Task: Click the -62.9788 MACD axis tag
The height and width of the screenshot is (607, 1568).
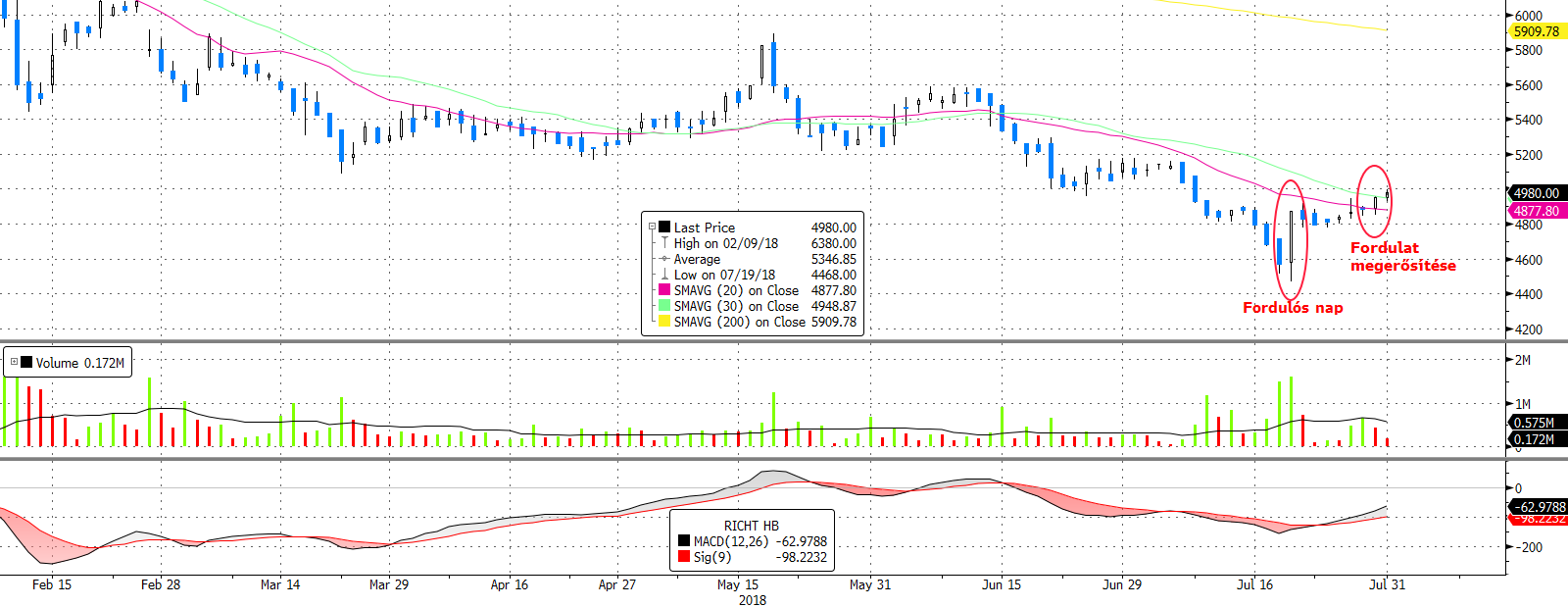Action: pos(1539,507)
